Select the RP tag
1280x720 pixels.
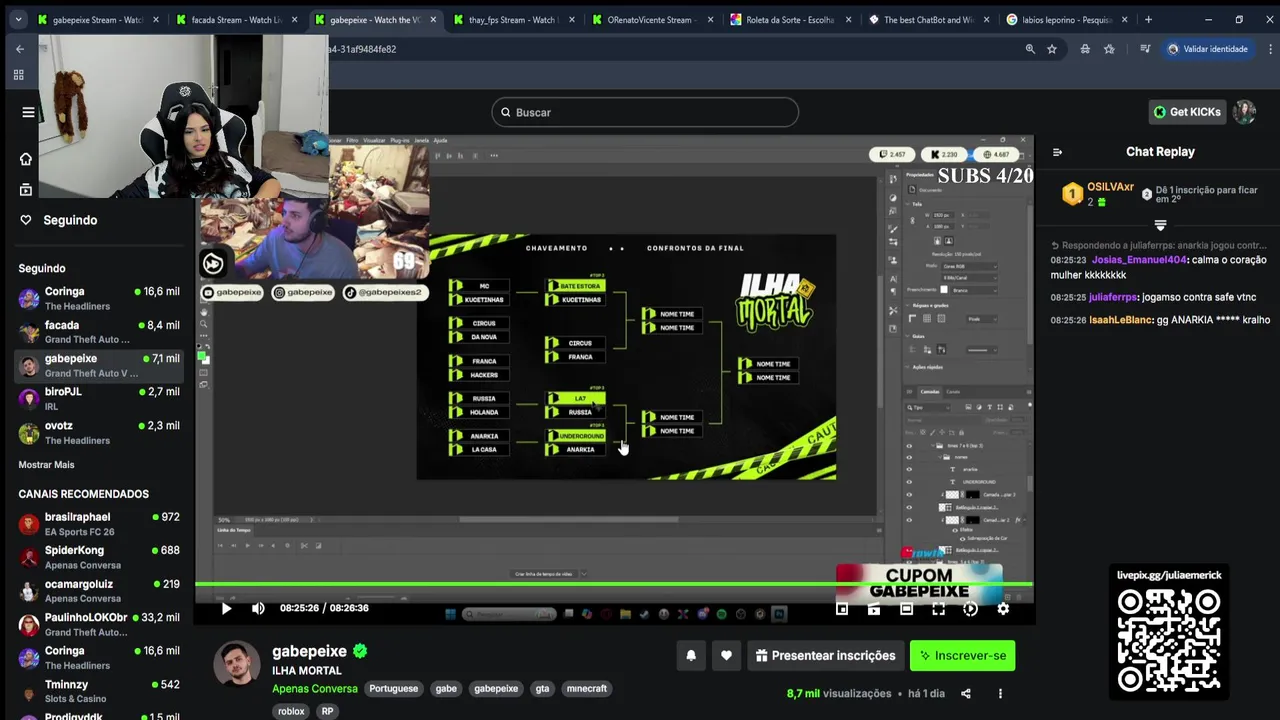327,712
